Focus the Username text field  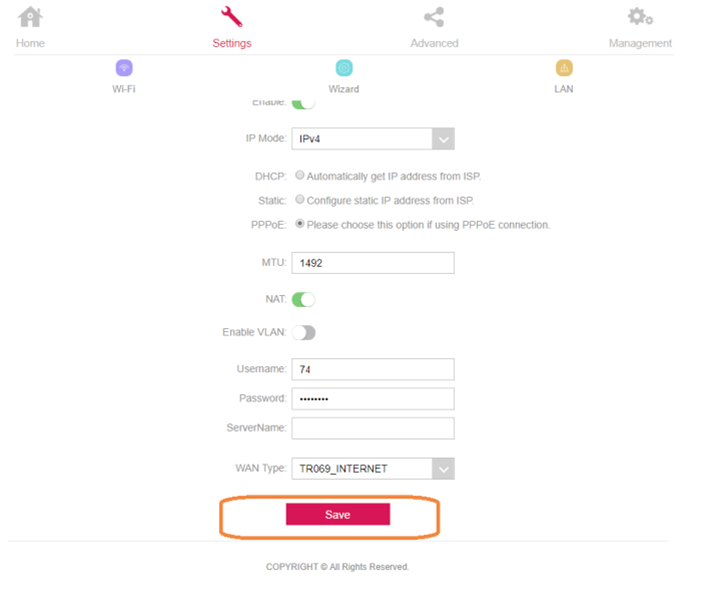pos(372,369)
